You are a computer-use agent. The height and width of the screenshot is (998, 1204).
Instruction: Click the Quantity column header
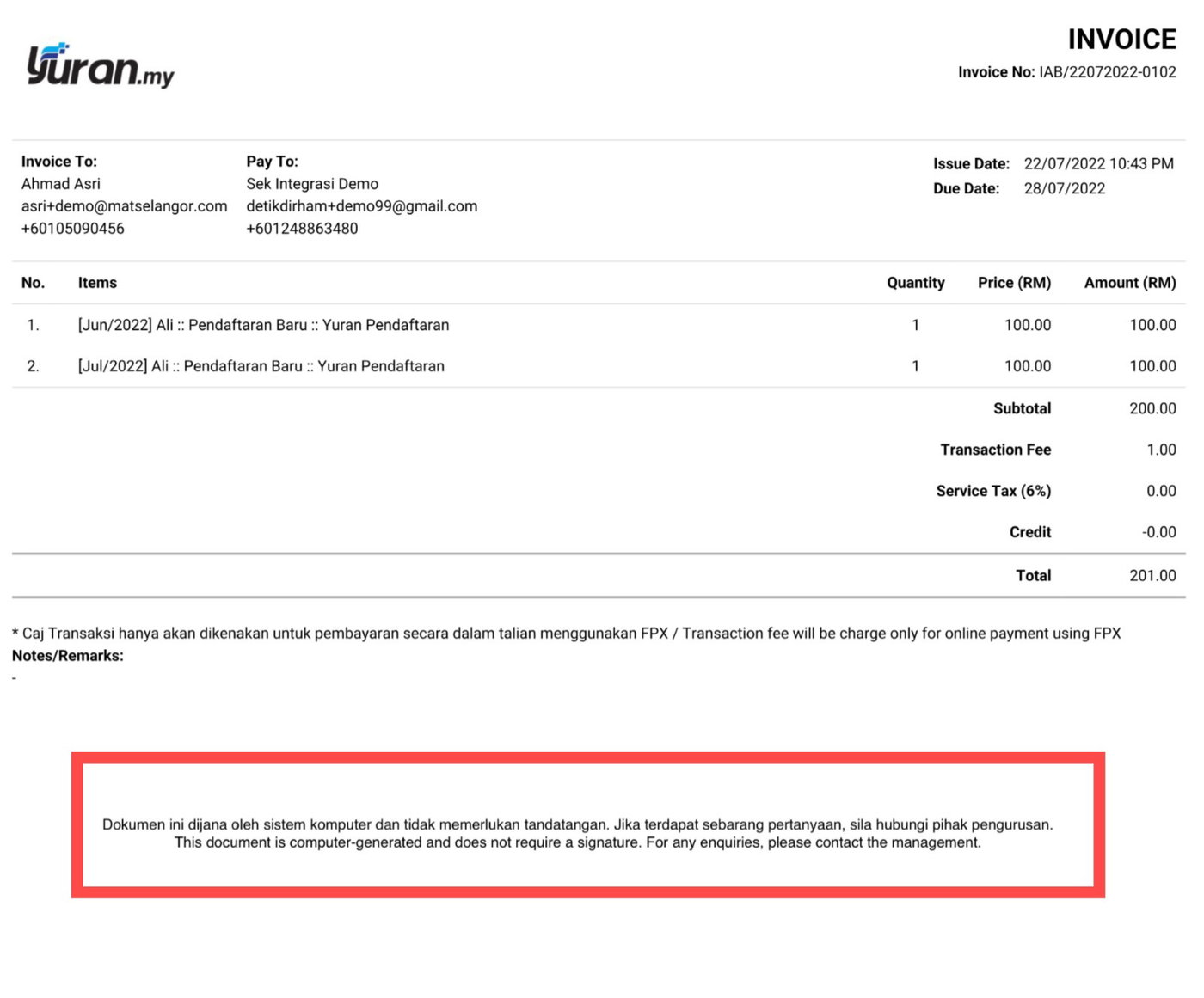click(916, 283)
